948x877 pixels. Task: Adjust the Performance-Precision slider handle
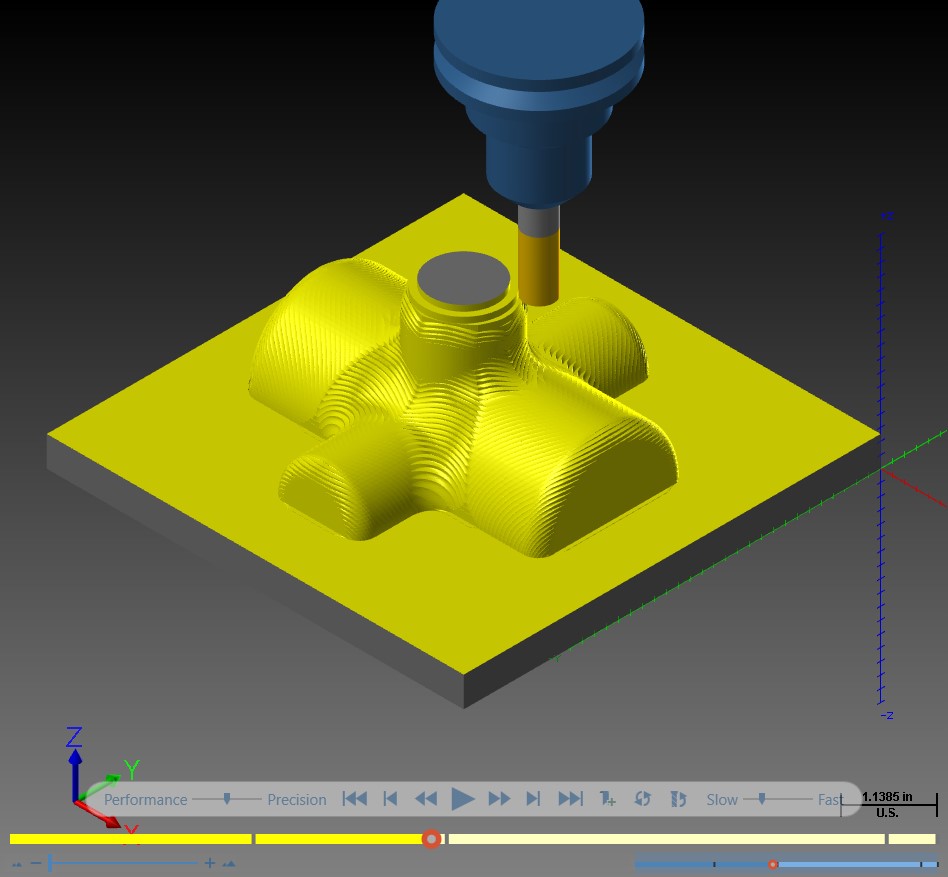pyautogui.click(x=227, y=799)
